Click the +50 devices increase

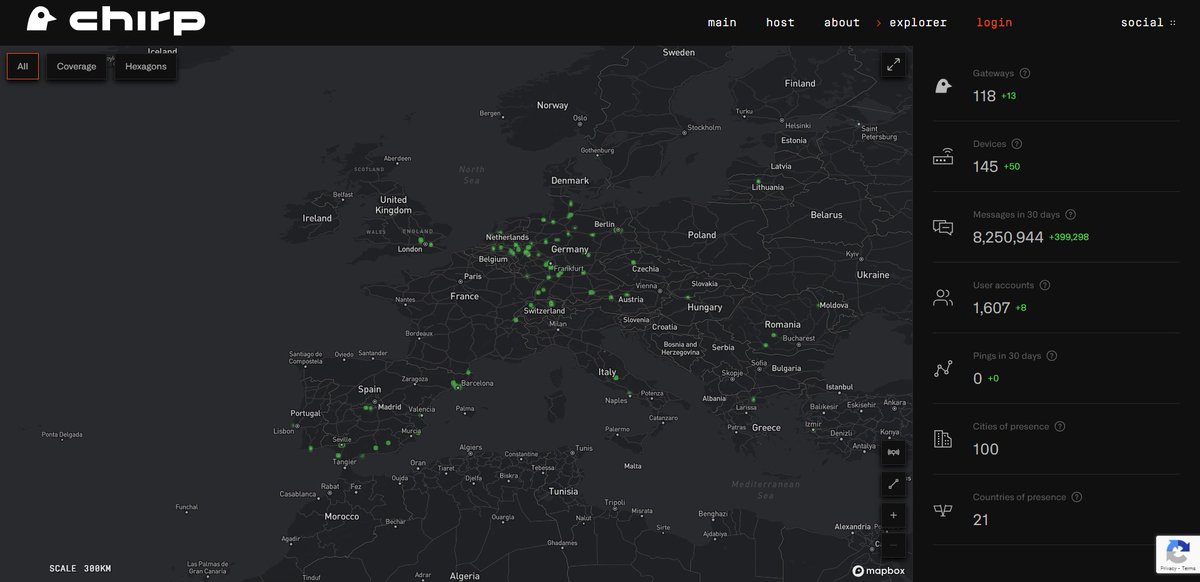pyautogui.click(x=1012, y=167)
